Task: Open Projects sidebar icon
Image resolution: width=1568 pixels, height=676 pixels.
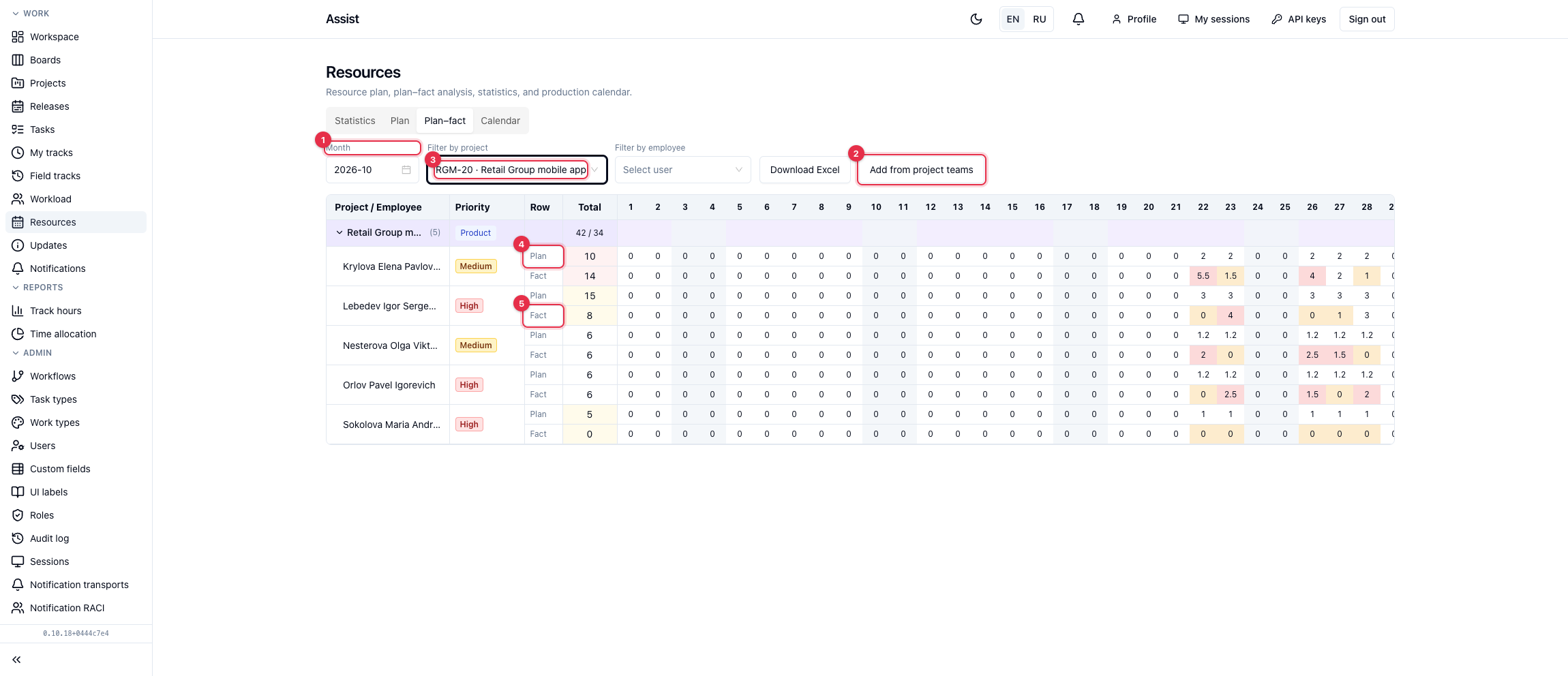Action: [18, 83]
